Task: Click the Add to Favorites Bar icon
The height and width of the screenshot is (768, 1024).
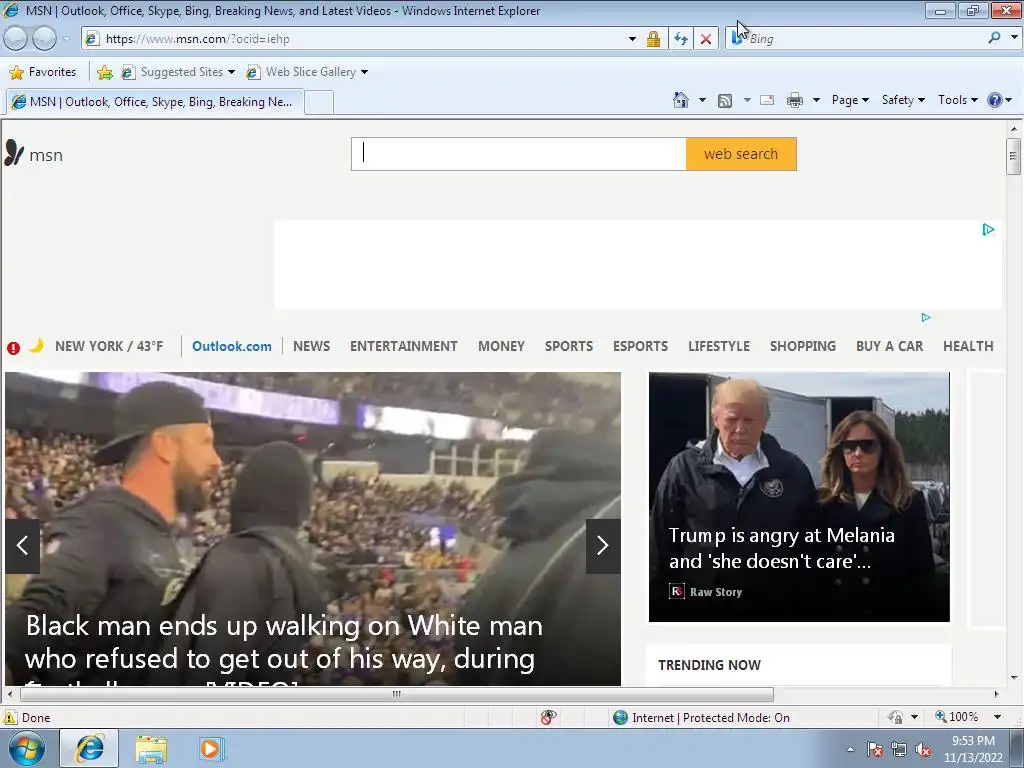Action: point(104,72)
